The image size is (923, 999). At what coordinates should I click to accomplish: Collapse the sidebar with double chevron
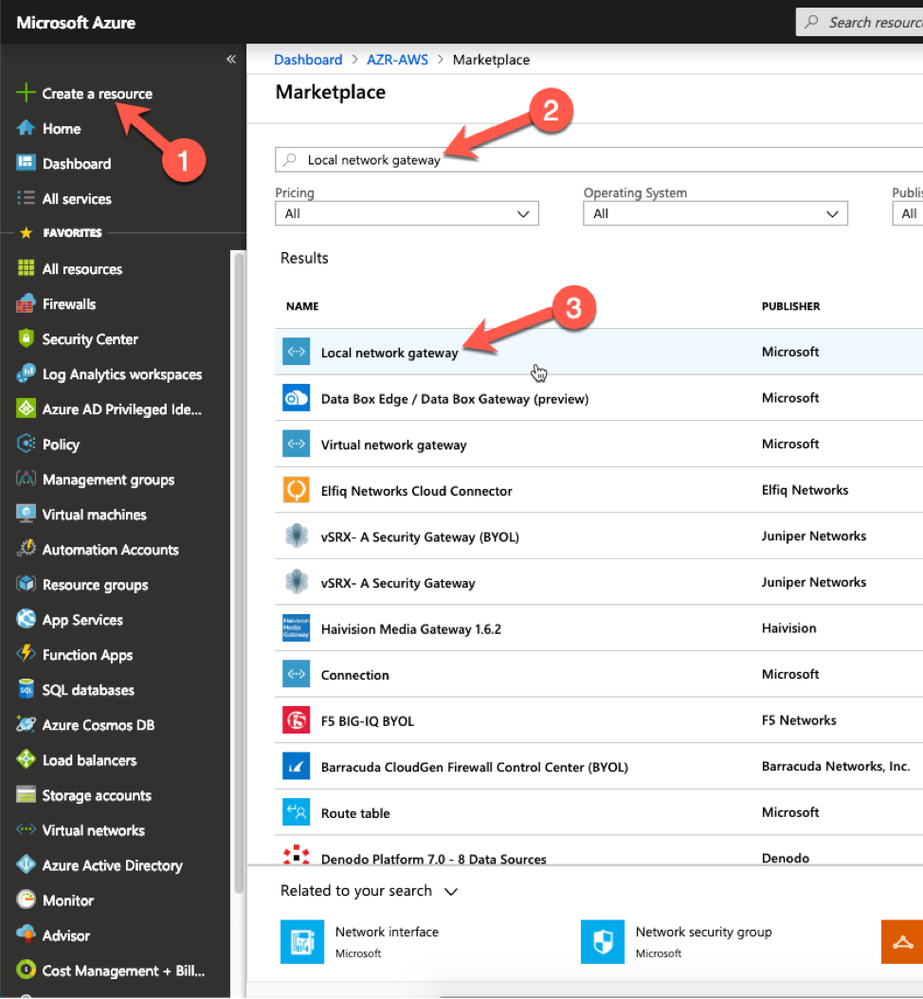tap(231, 59)
